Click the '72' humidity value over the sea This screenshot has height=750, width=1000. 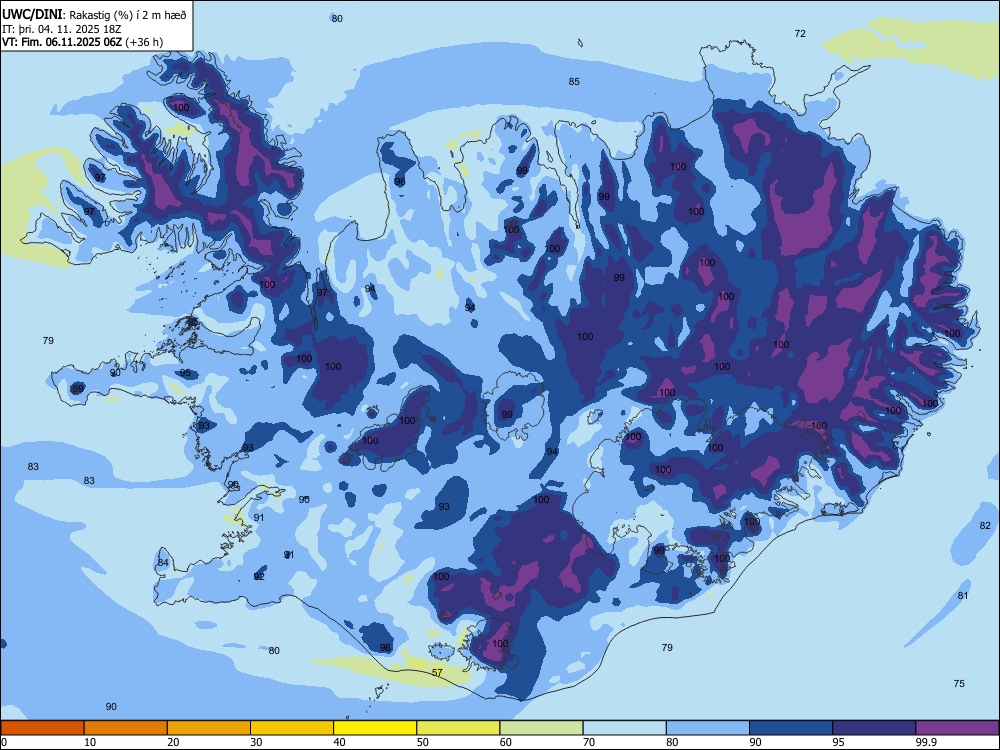pos(800,34)
